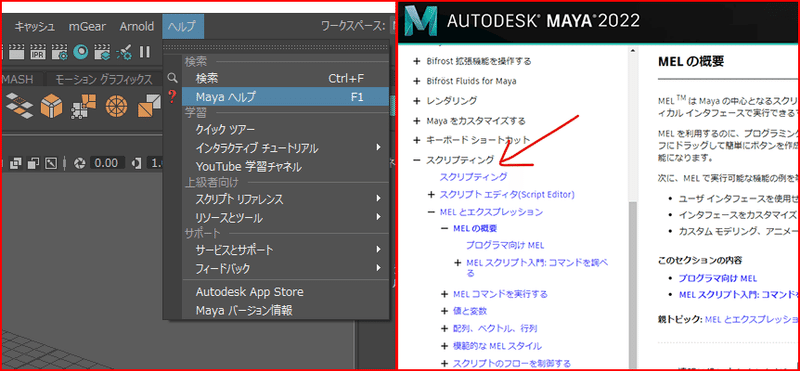Click the Autodesk Maya logo in help page
The height and width of the screenshot is (371, 800).
click(x=421, y=21)
